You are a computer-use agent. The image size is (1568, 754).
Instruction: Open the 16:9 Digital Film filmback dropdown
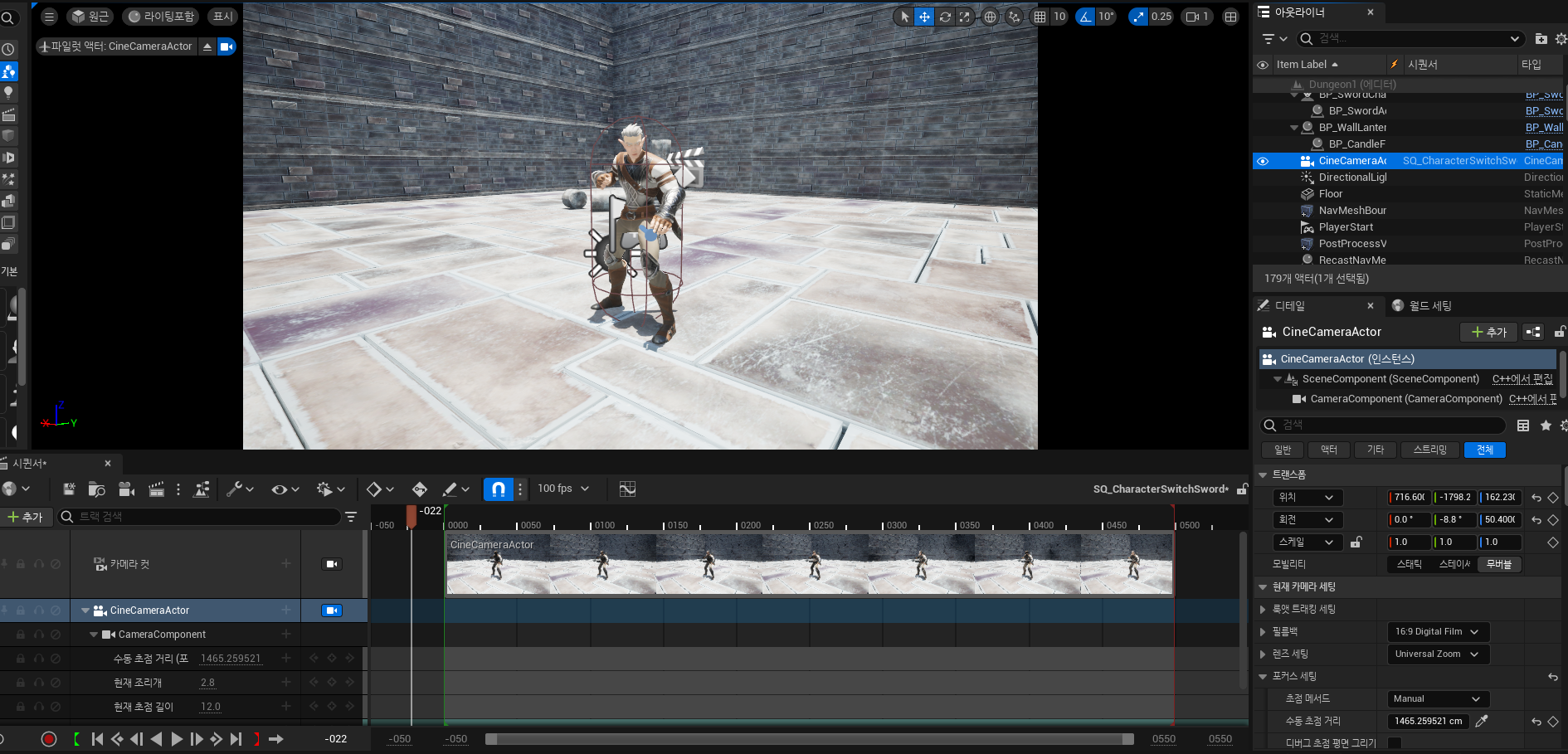[x=1437, y=632]
